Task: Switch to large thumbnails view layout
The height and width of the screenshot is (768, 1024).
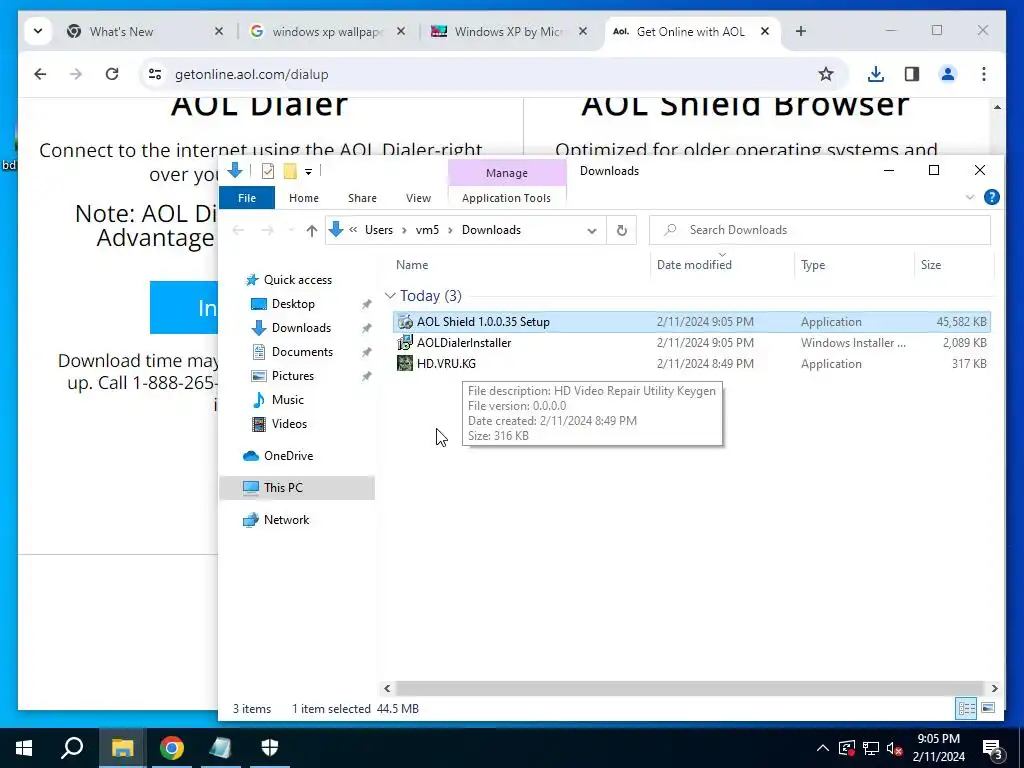Action: point(988,709)
